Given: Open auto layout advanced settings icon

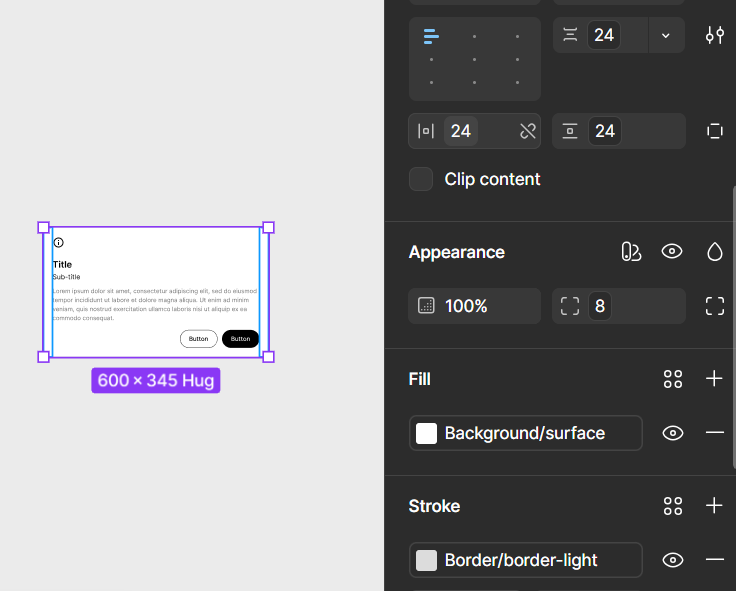Looking at the screenshot, I should (714, 35).
